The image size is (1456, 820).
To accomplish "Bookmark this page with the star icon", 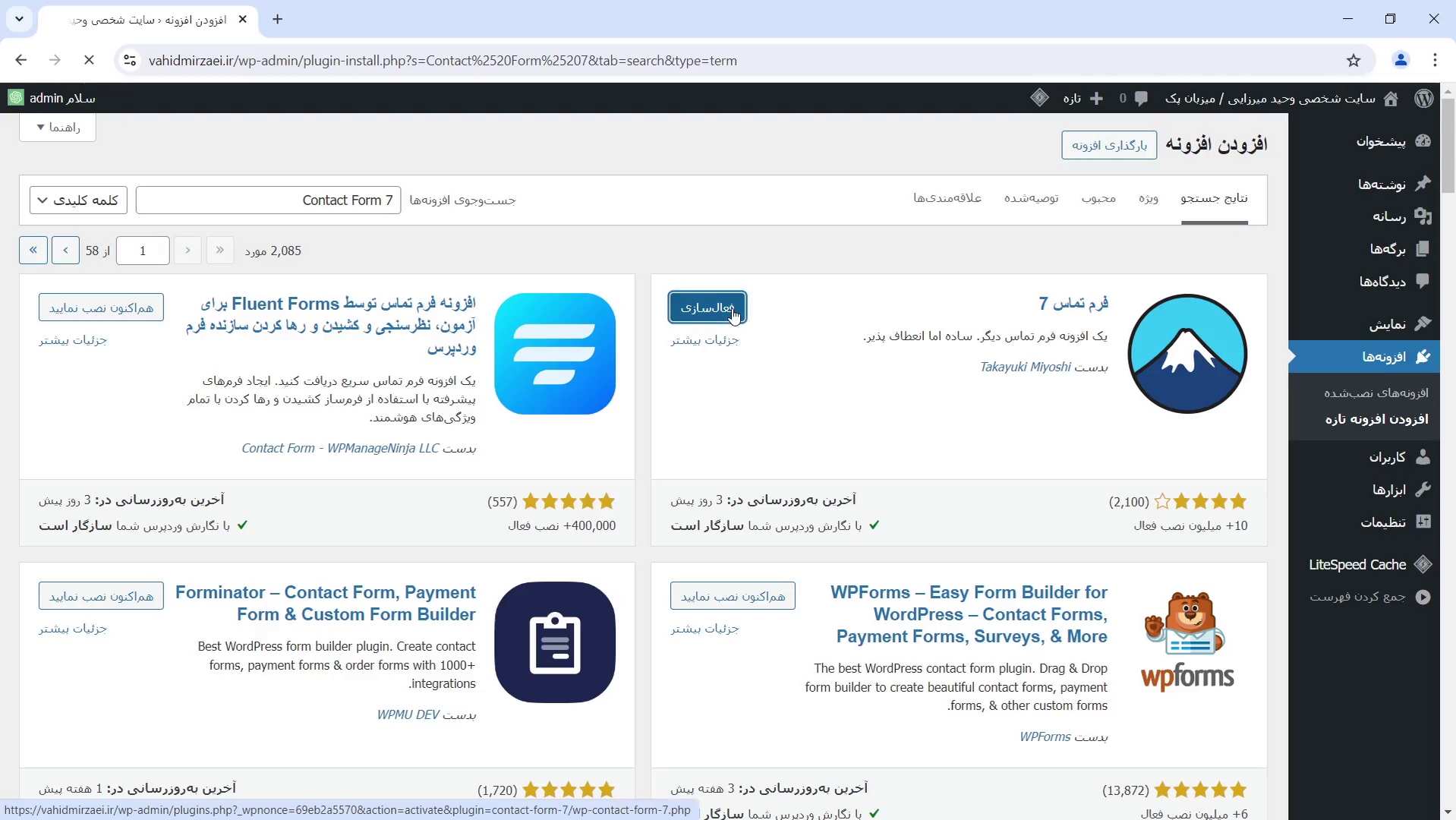I will pyautogui.click(x=1354, y=61).
